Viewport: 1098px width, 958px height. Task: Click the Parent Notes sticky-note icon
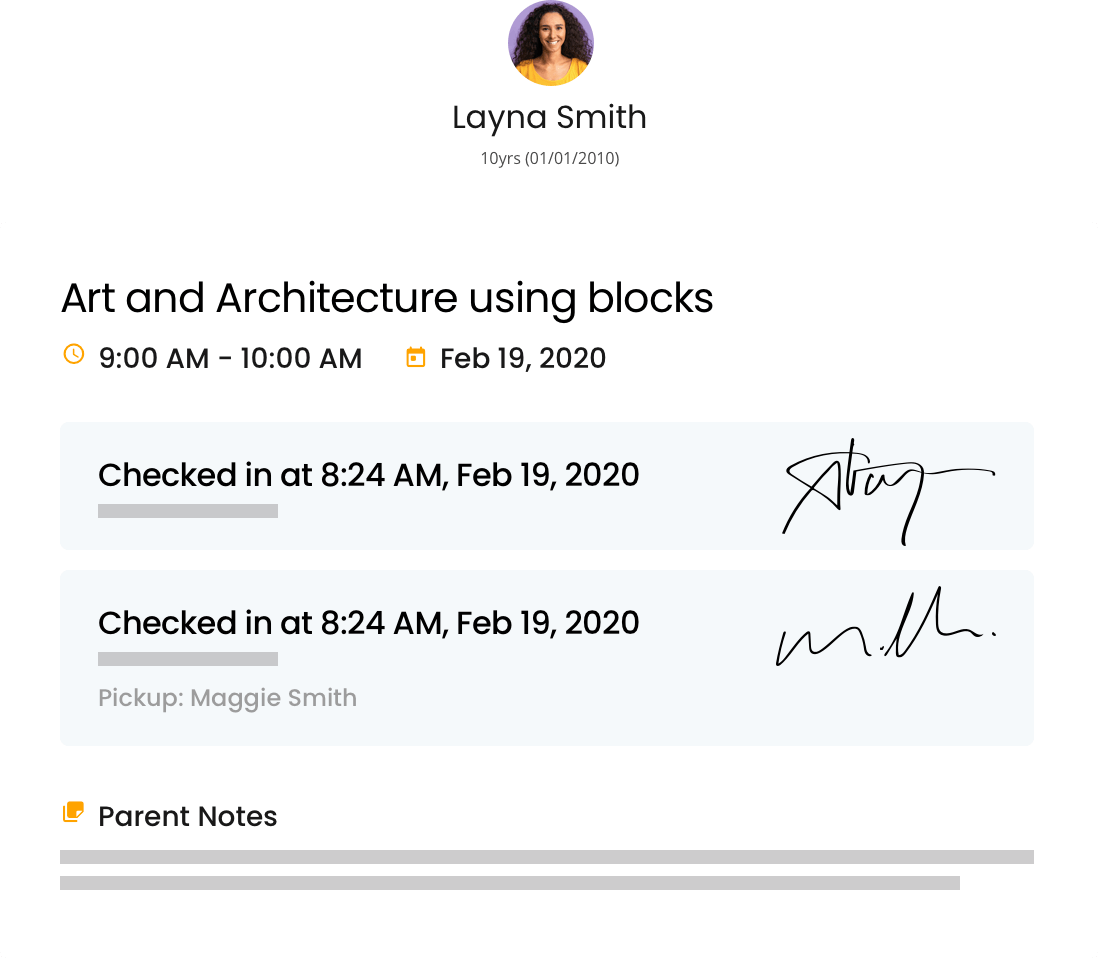click(x=72, y=812)
